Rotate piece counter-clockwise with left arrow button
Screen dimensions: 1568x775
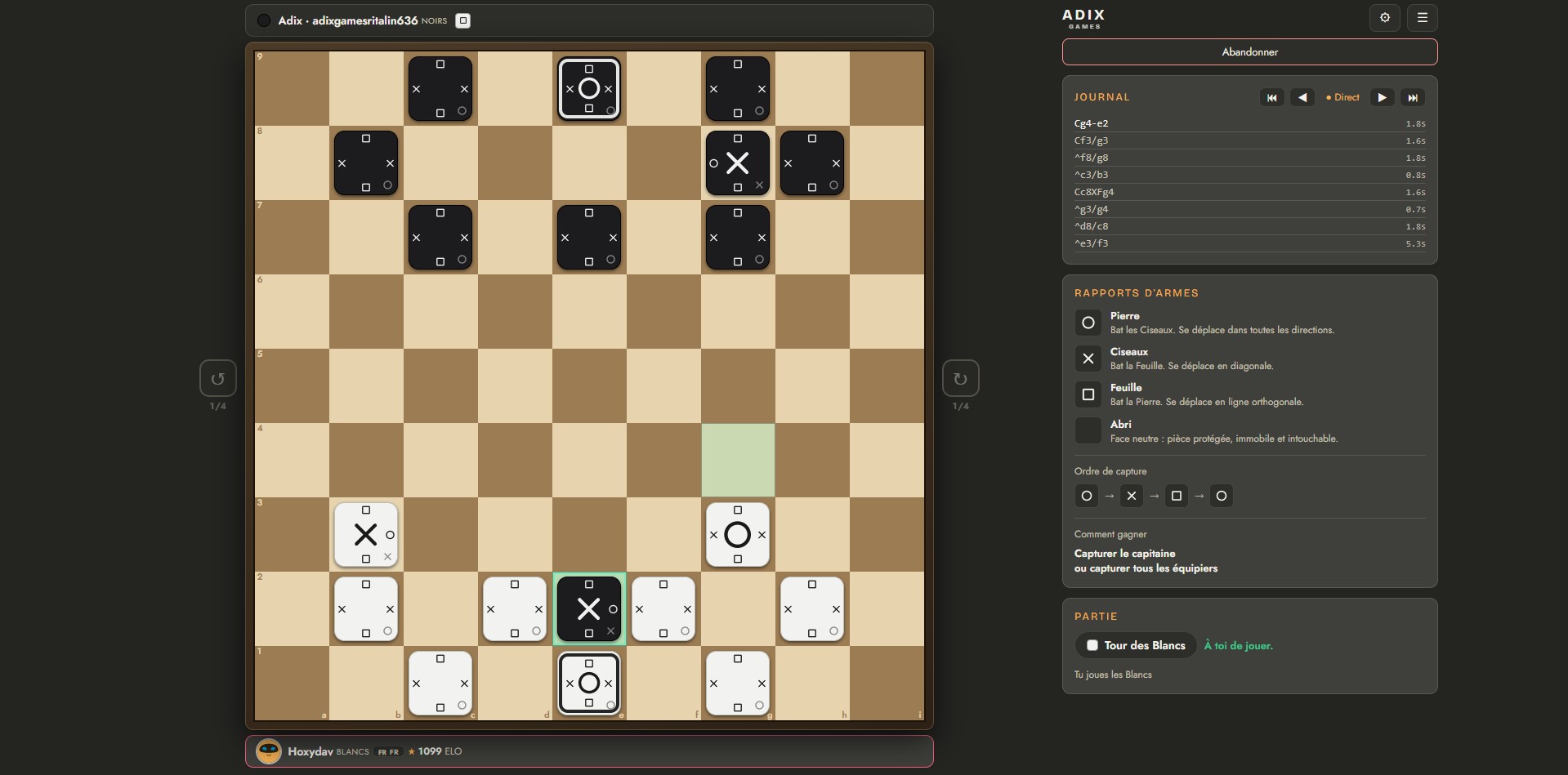click(218, 378)
